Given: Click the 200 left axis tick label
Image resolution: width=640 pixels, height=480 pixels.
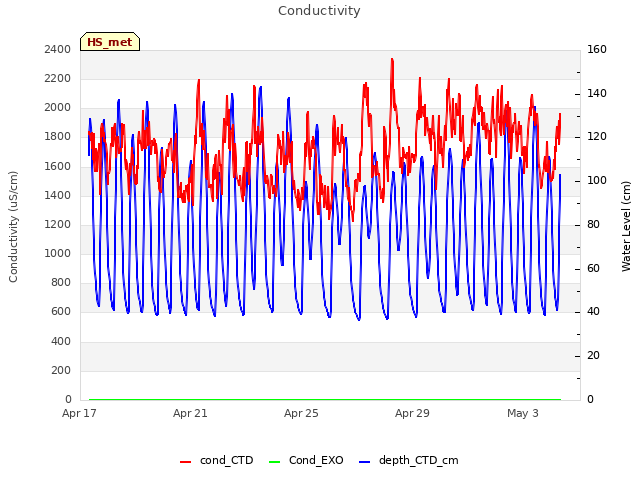Looking at the screenshot, I should pyautogui.click(x=61, y=371).
